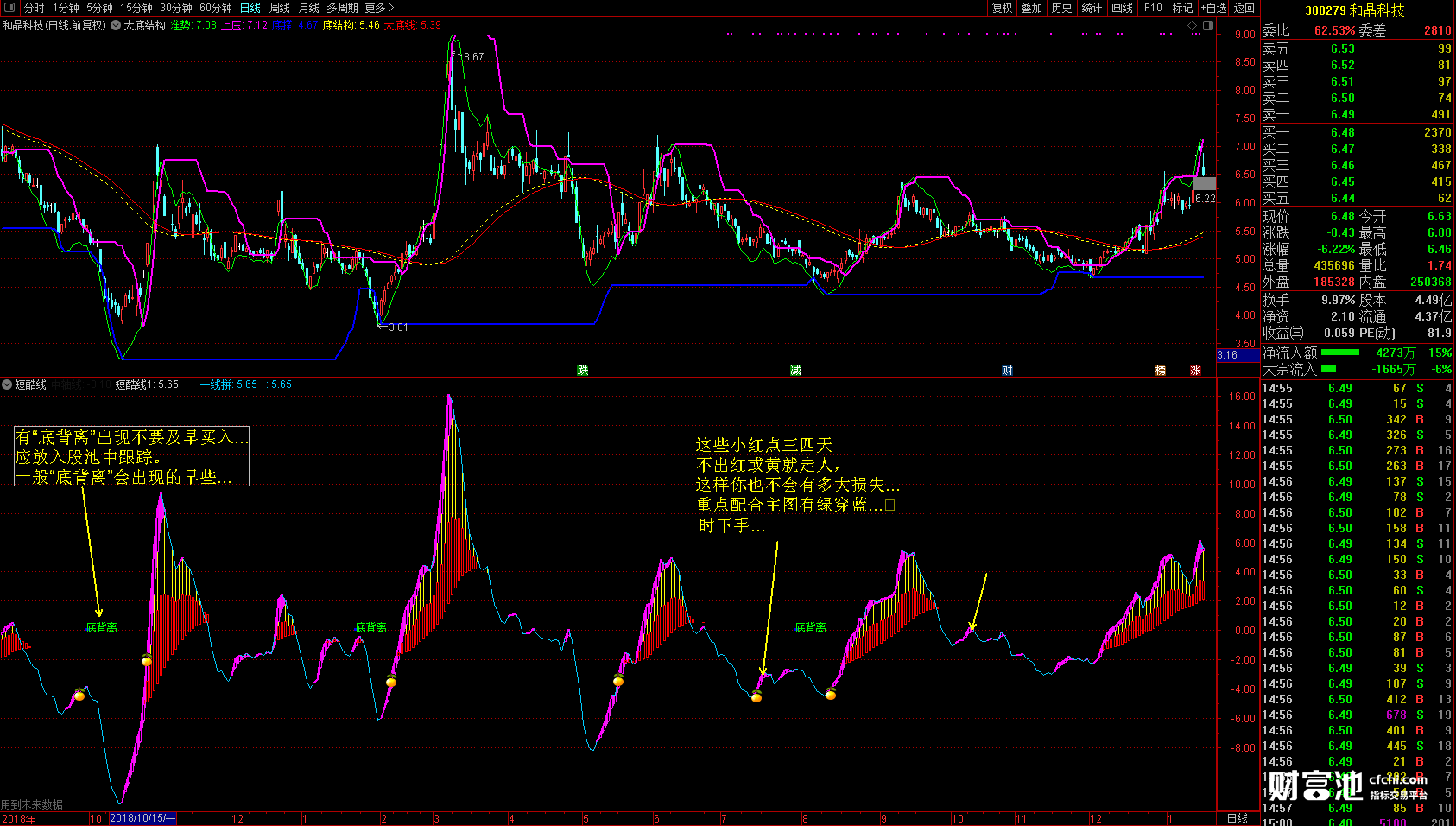Screen dimensions: 1456x826
Task: Click the 净流入额 green bar
Action: [1339, 353]
